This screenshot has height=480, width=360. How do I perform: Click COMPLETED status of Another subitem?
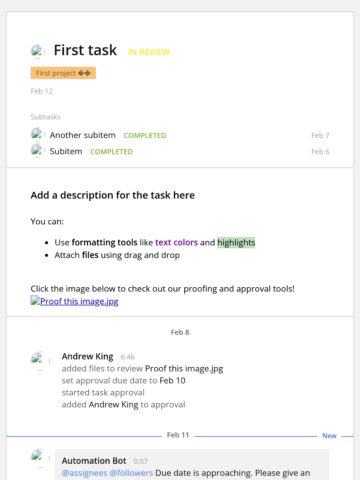[x=145, y=135]
